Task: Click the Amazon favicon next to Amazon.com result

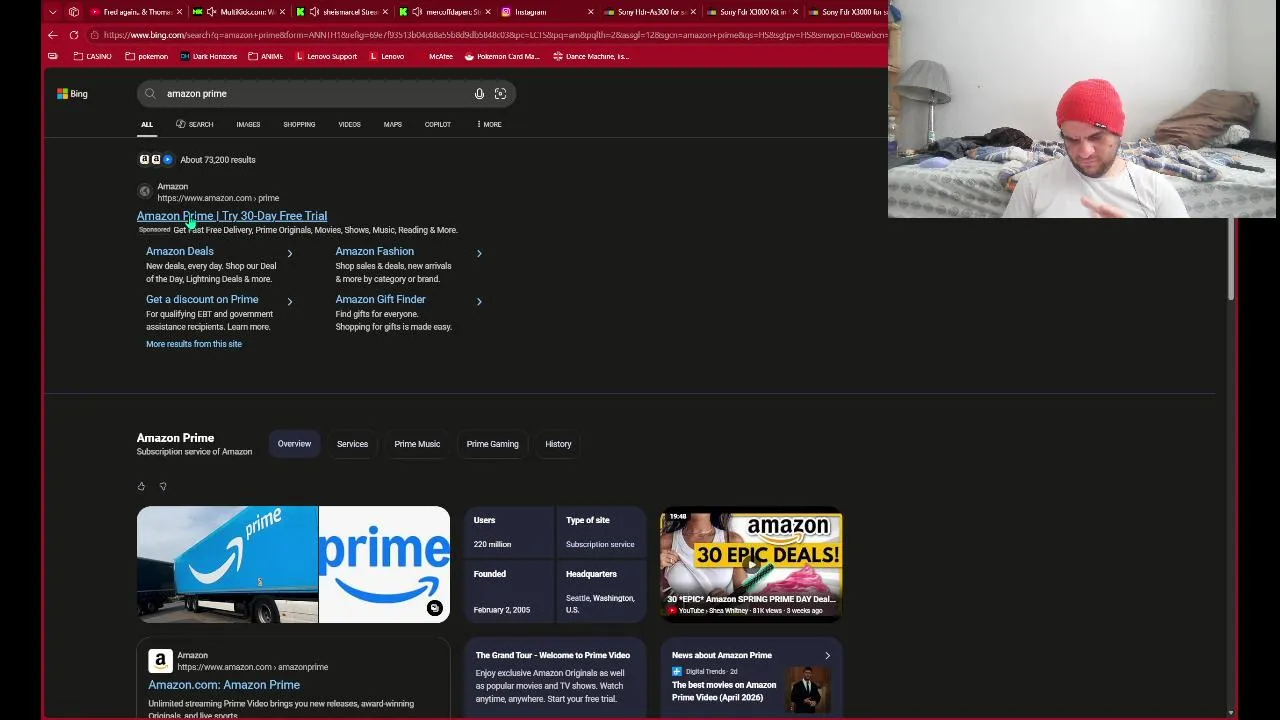Action: 160,661
